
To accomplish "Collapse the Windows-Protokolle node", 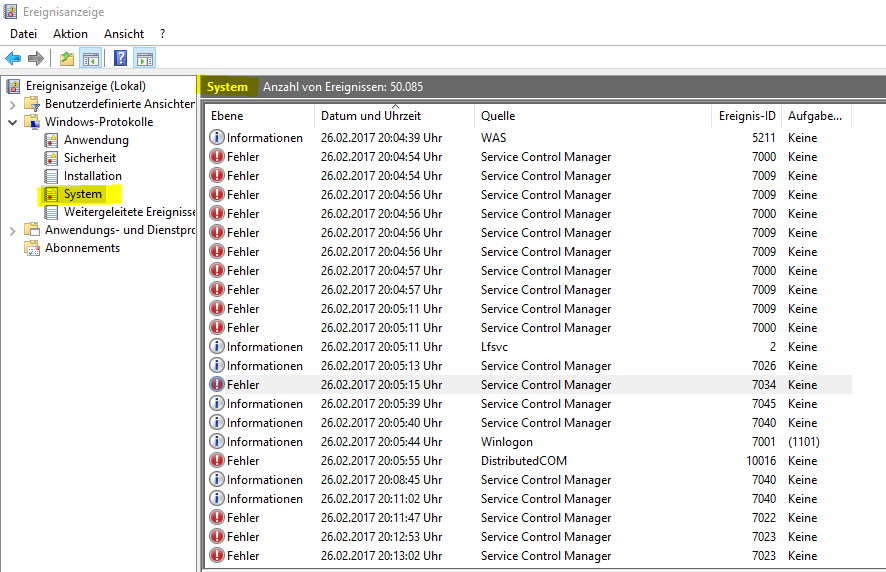I will pos(12,122).
